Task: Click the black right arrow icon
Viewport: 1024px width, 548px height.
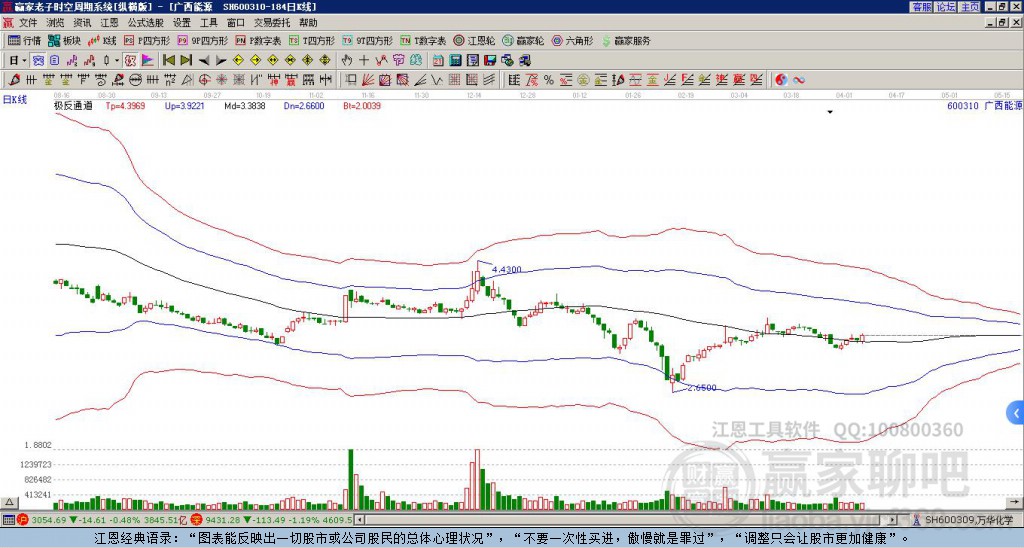Action: tap(221, 61)
